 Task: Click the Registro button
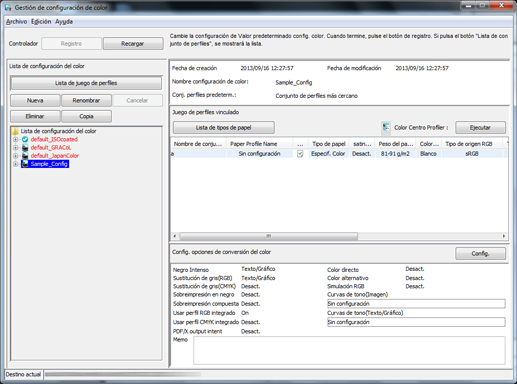71,44
